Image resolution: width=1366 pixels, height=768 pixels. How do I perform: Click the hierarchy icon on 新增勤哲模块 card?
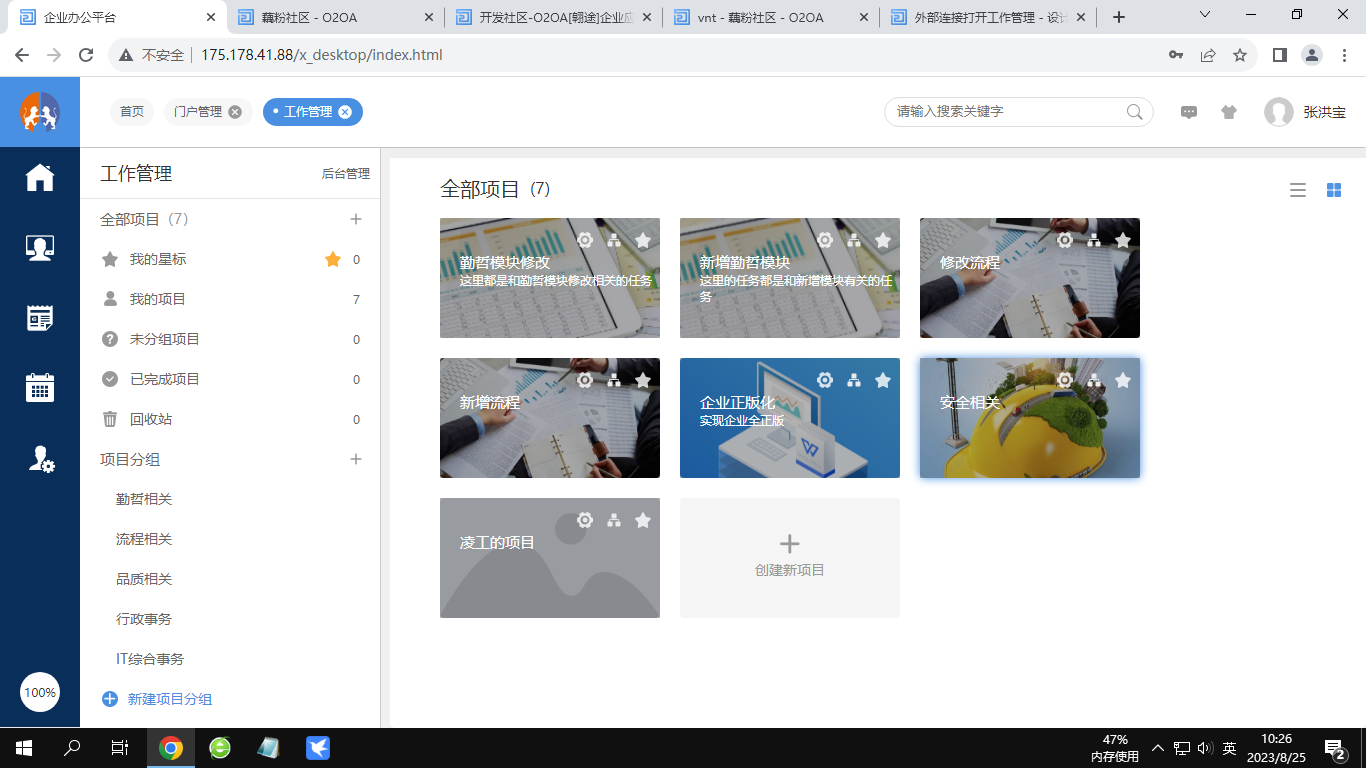[854, 240]
